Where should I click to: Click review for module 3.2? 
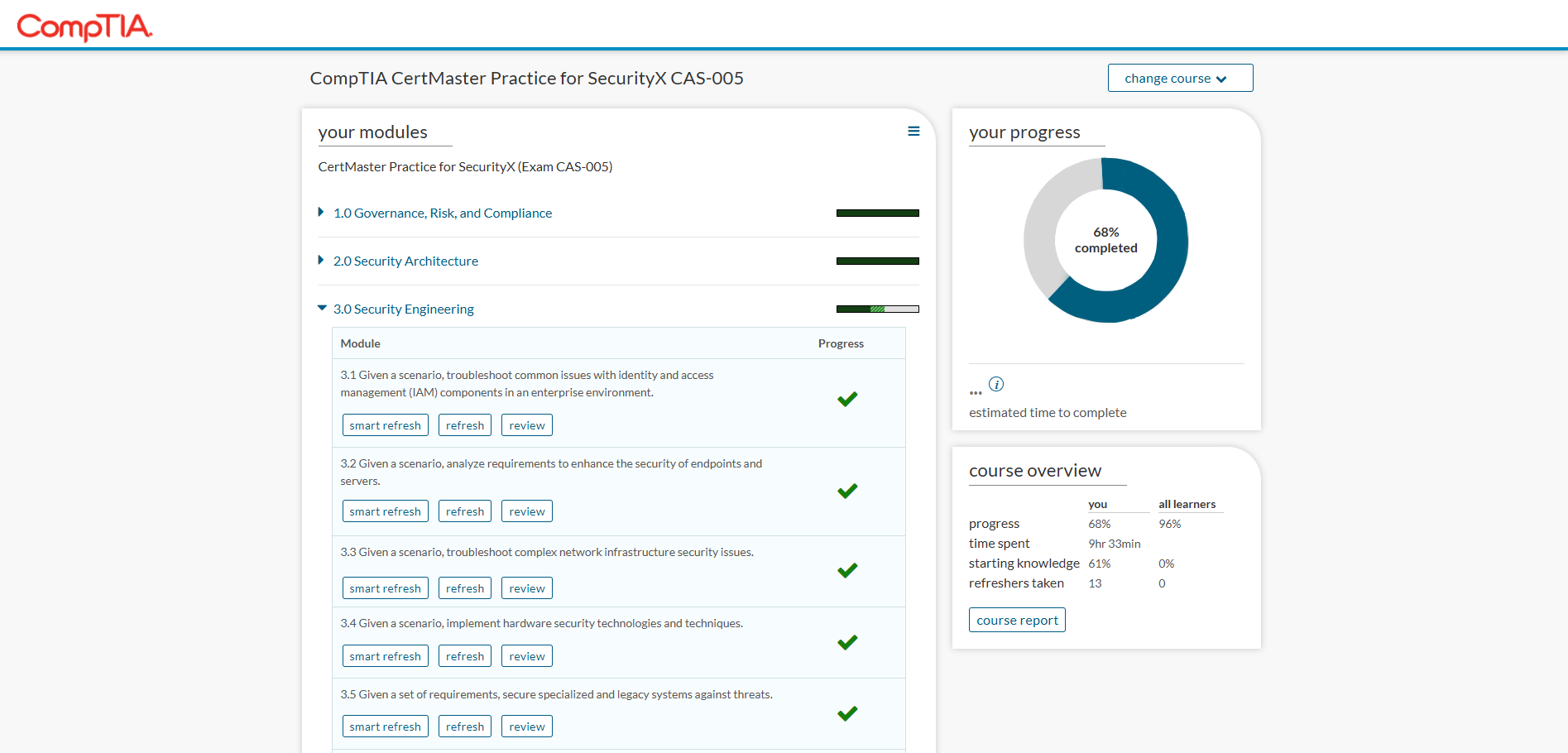point(527,511)
